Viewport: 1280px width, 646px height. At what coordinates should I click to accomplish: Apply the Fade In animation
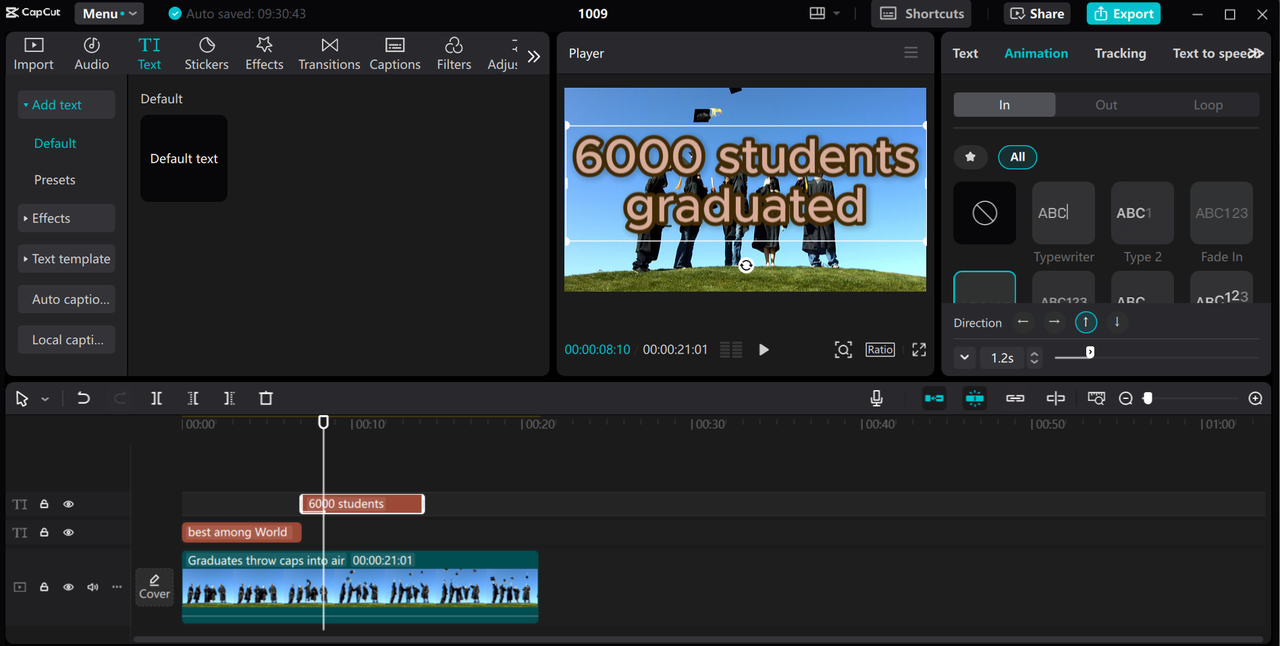point(1222,213)
